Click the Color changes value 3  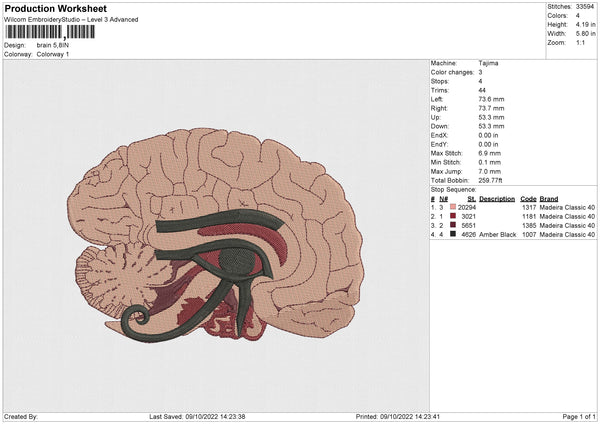(x=480, y=72)
